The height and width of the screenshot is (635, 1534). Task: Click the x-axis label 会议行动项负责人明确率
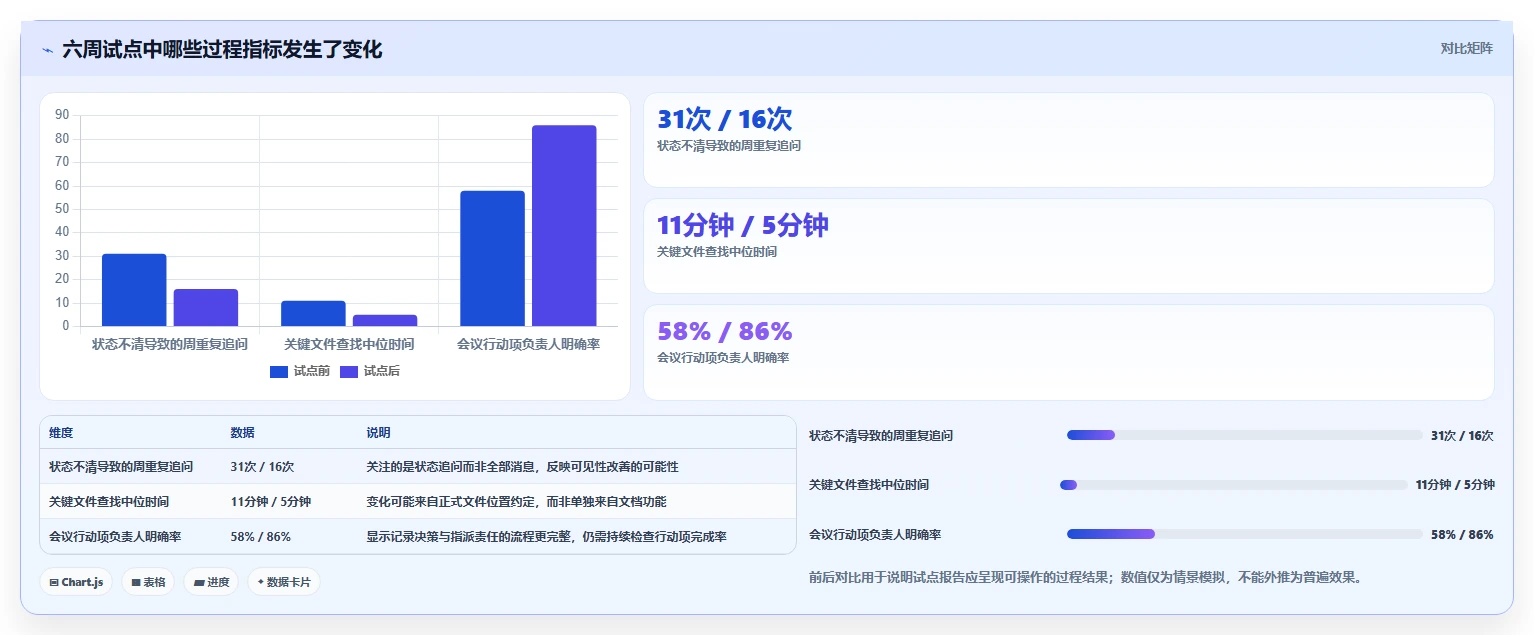[528, 344]
